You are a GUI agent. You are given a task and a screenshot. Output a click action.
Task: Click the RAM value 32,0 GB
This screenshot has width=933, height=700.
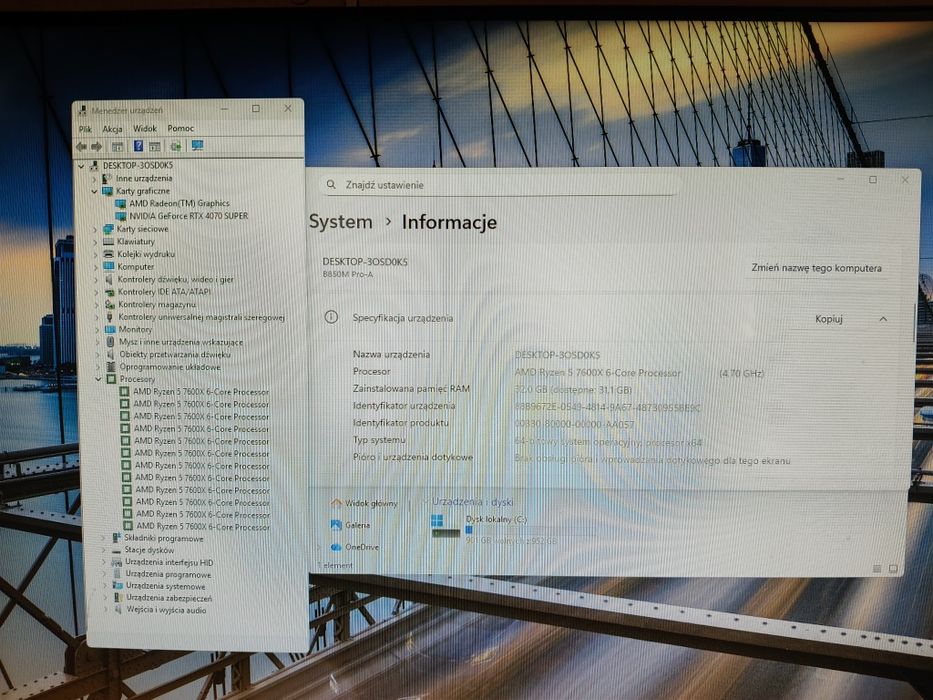point(573,390)
